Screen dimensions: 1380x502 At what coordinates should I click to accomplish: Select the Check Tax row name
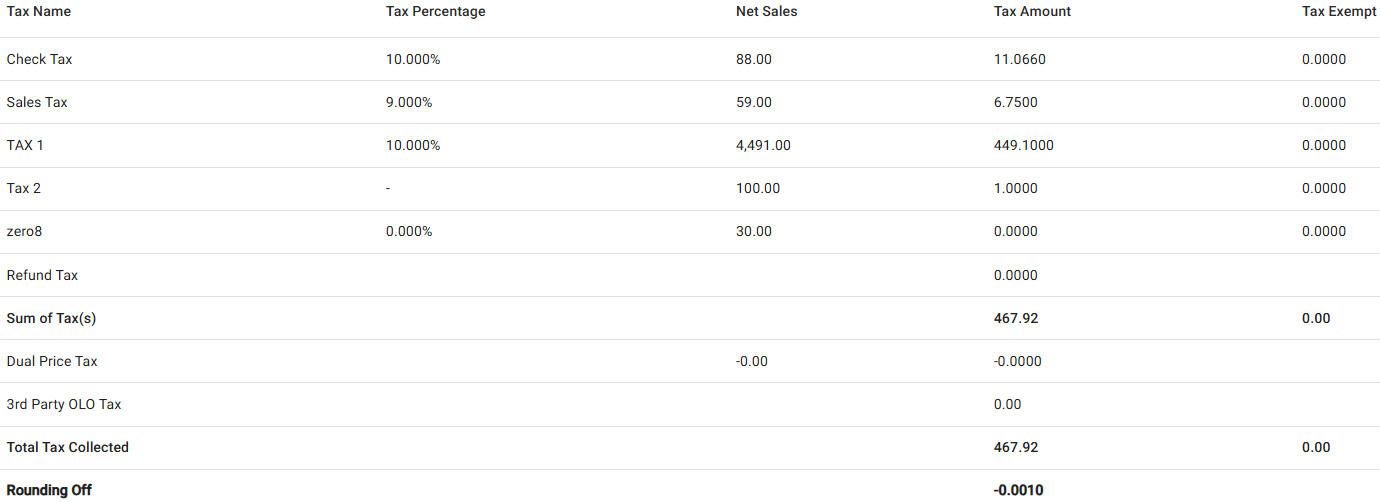[x=39, y=59]
